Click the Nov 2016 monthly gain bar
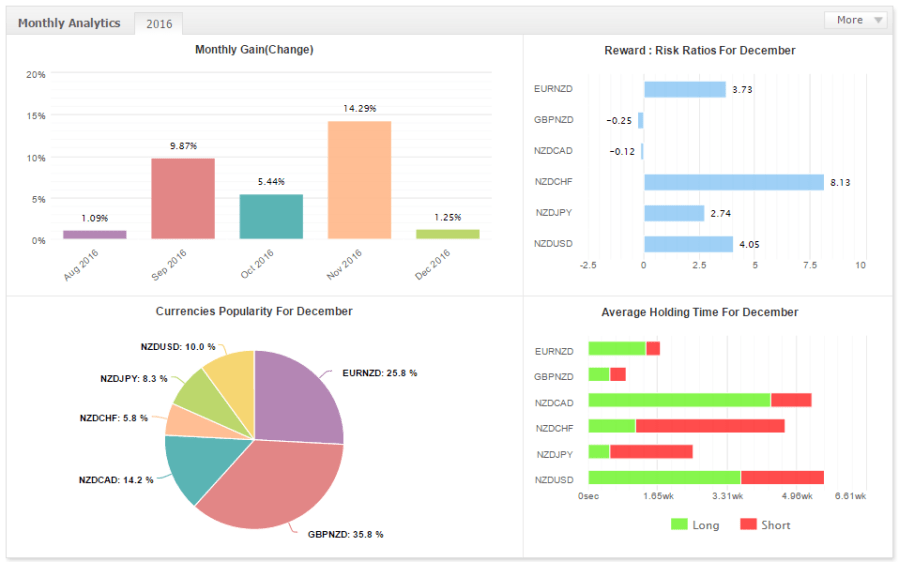 click(359, 180)
